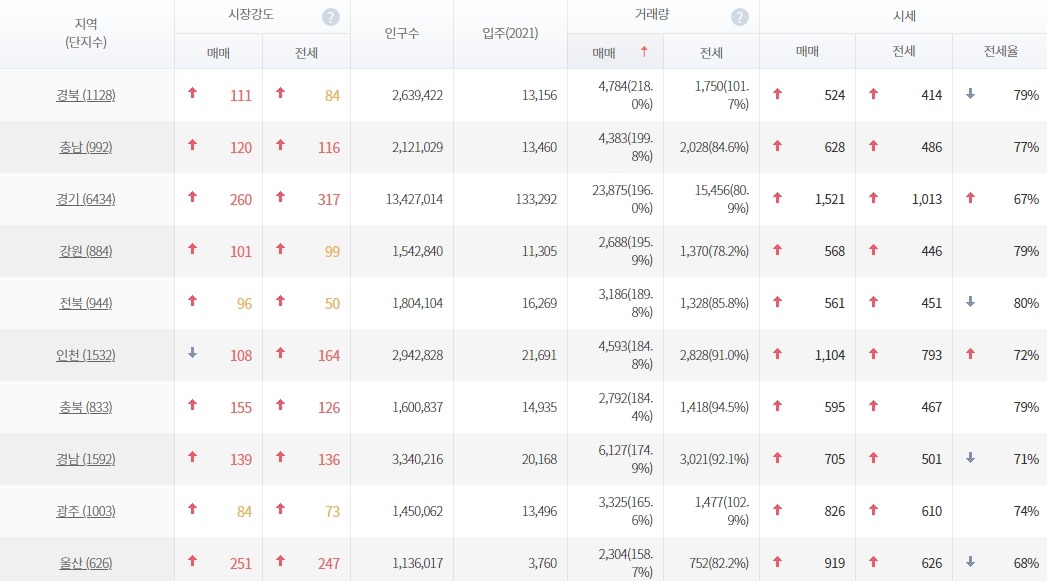The height and width of the screenshot is (581, 1047).
Task: Click red up arrow beside 울산 시세 전세 626
Action: (873, 562)
